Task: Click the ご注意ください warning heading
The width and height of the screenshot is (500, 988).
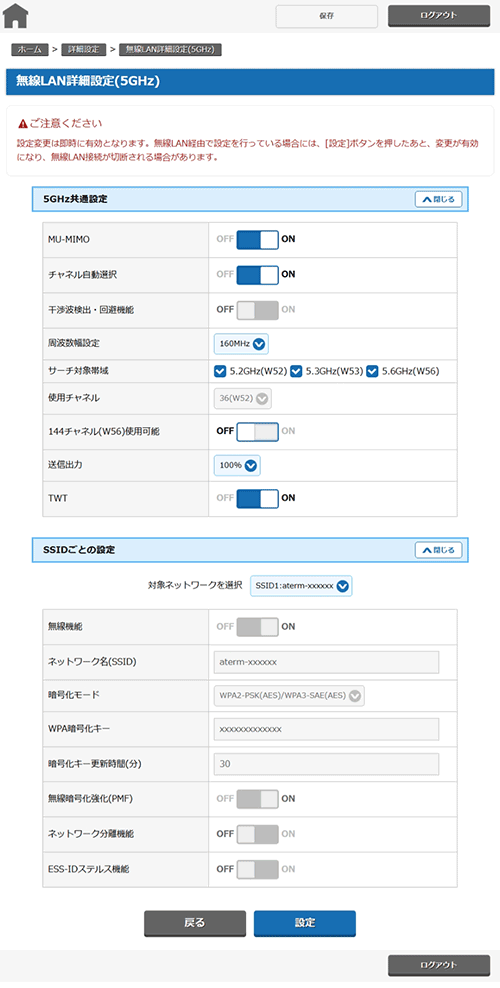Action: [x=65, y=123]
